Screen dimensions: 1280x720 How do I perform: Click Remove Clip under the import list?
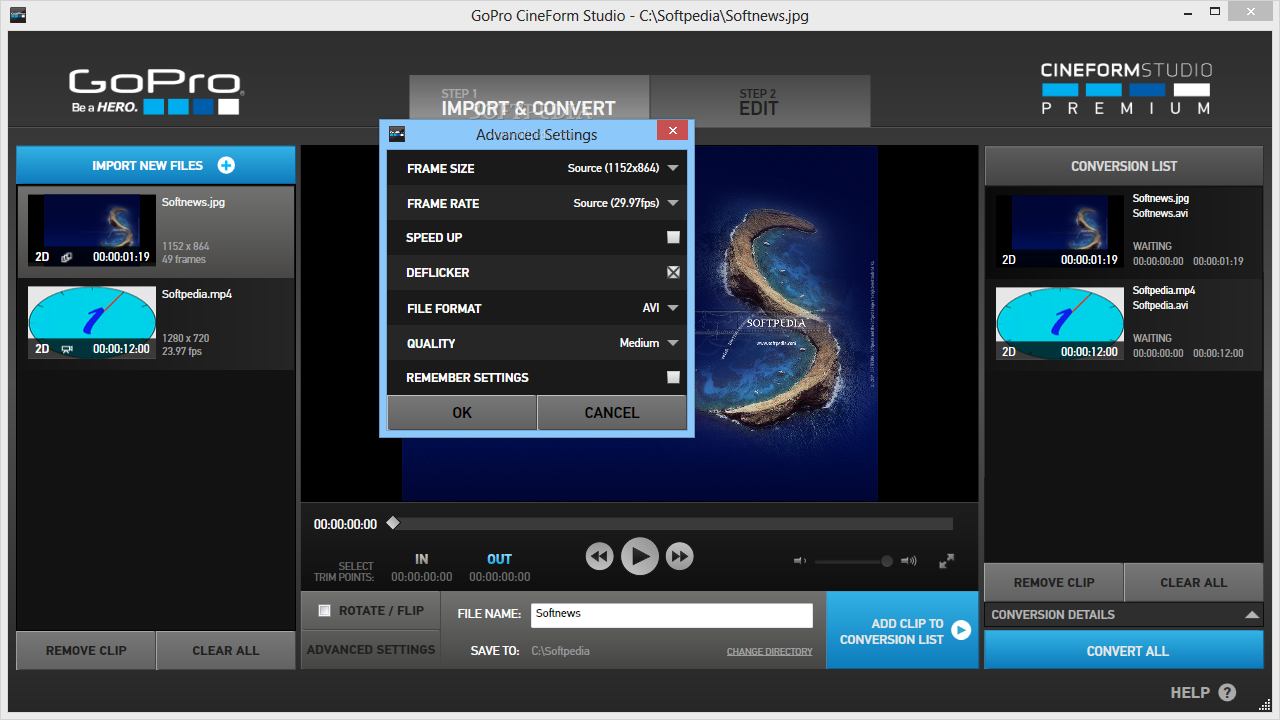86,650
